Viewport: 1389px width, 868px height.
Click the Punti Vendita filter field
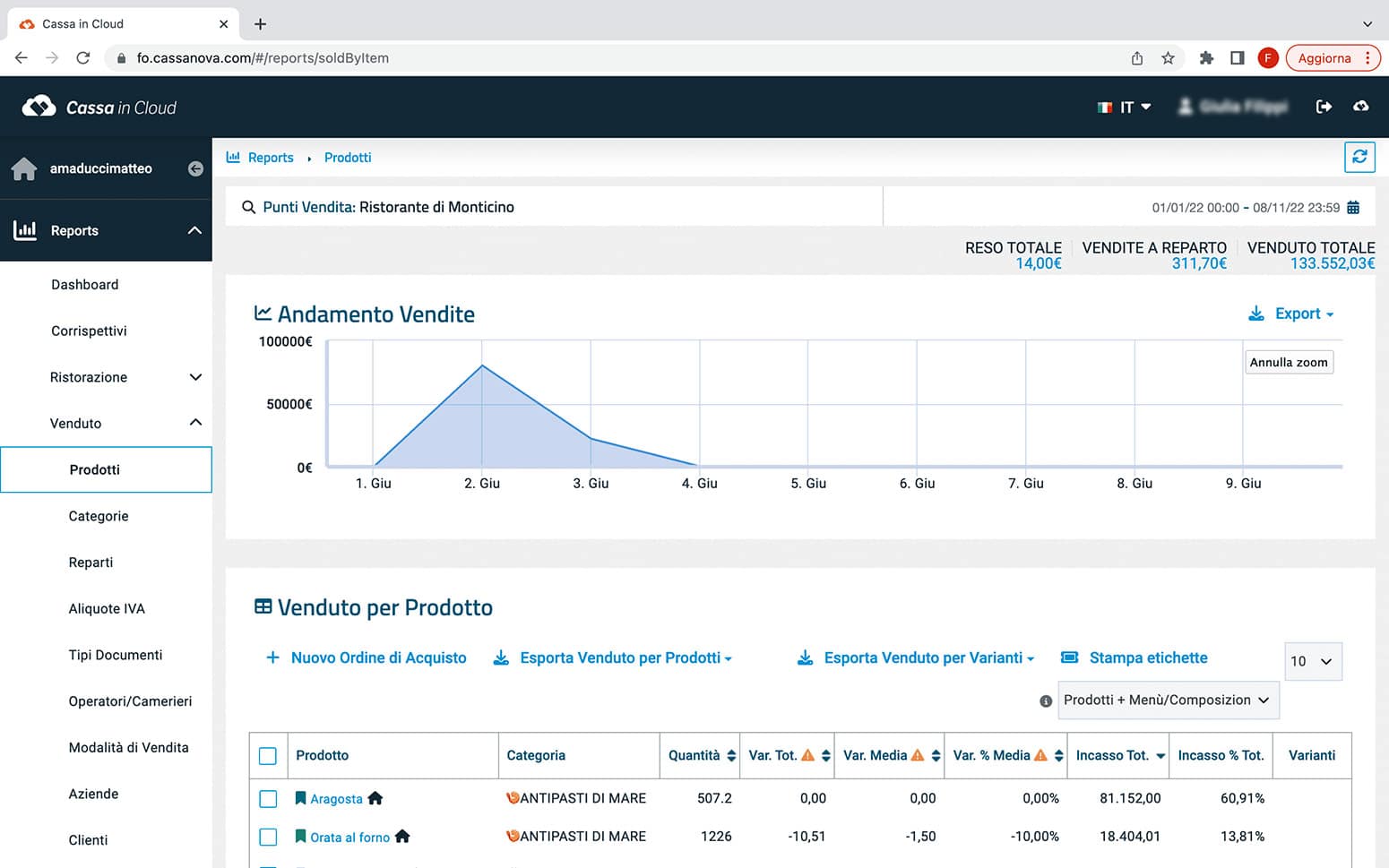click(x=554, y=207)
